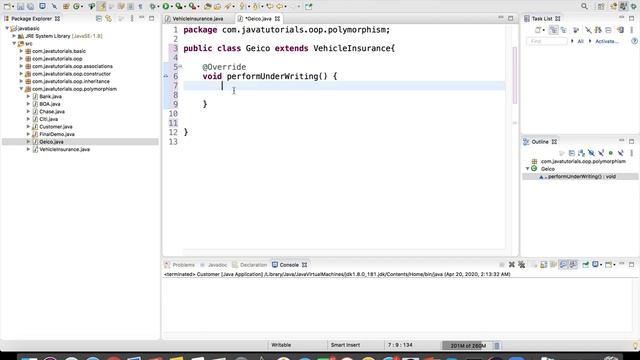Click the Run (green play) toolbar icon
640x360 pixels.
pos(166,6)
